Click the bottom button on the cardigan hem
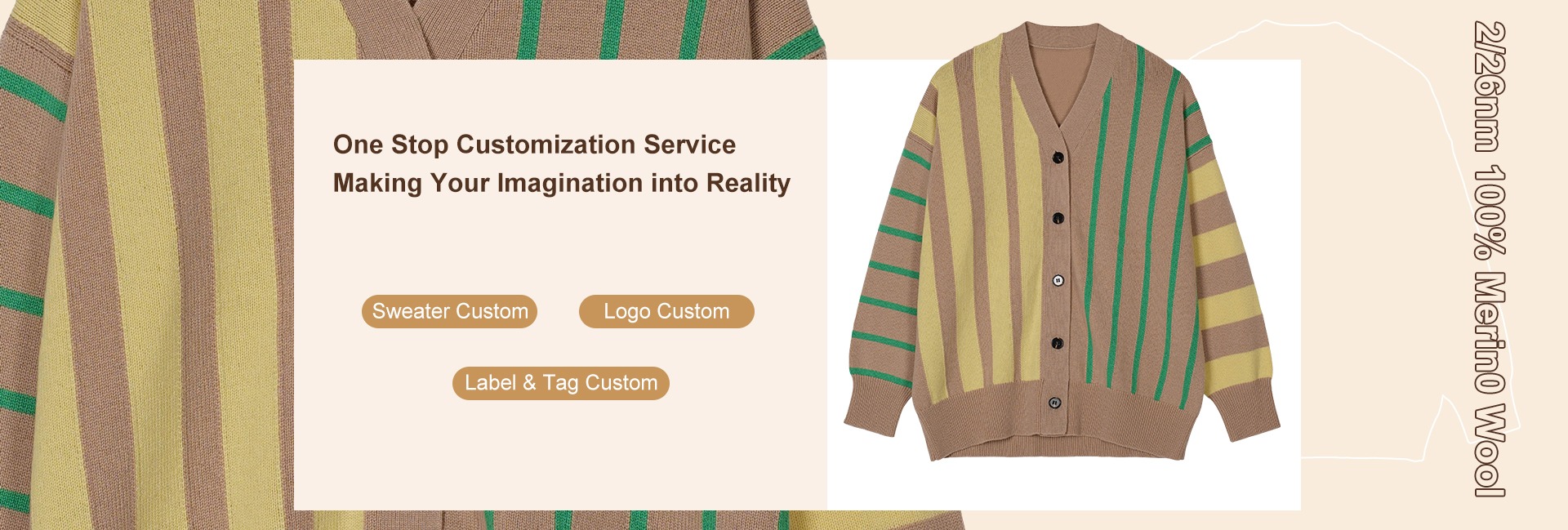Image resolution: width=1568 pixels, height=530 pixels. (1054, 403)
